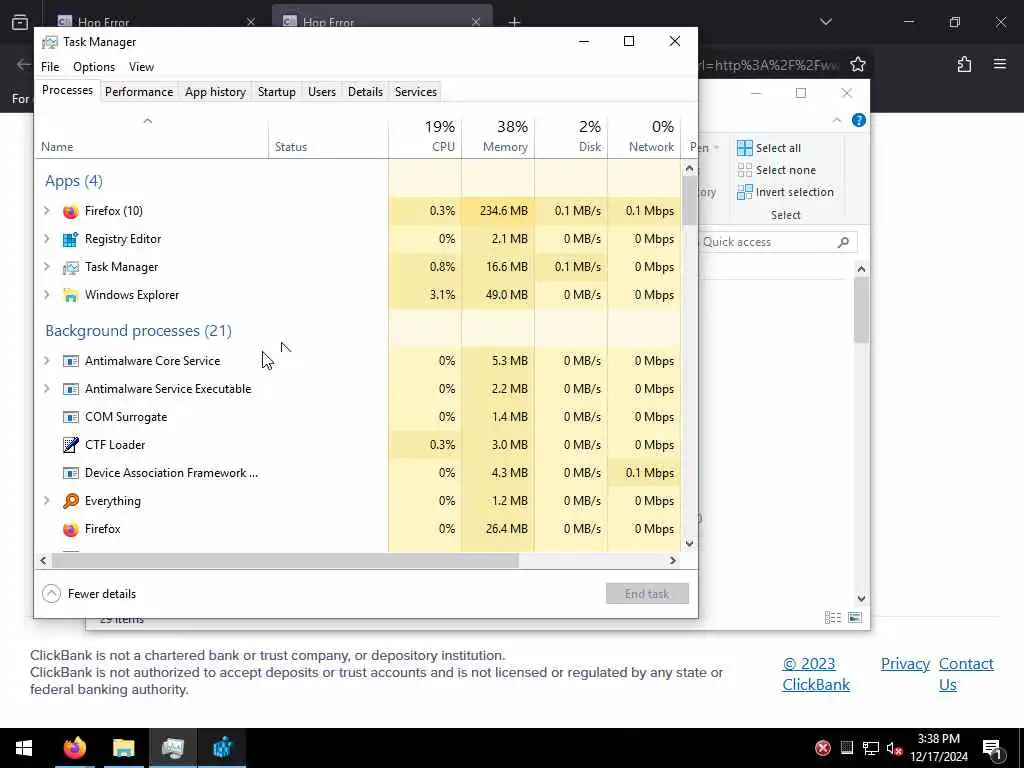The width and height of the screenshot is (1024, 768).
Task: Click the Select all icon in Explorer ribbon
Action: (x=744, y=148)
